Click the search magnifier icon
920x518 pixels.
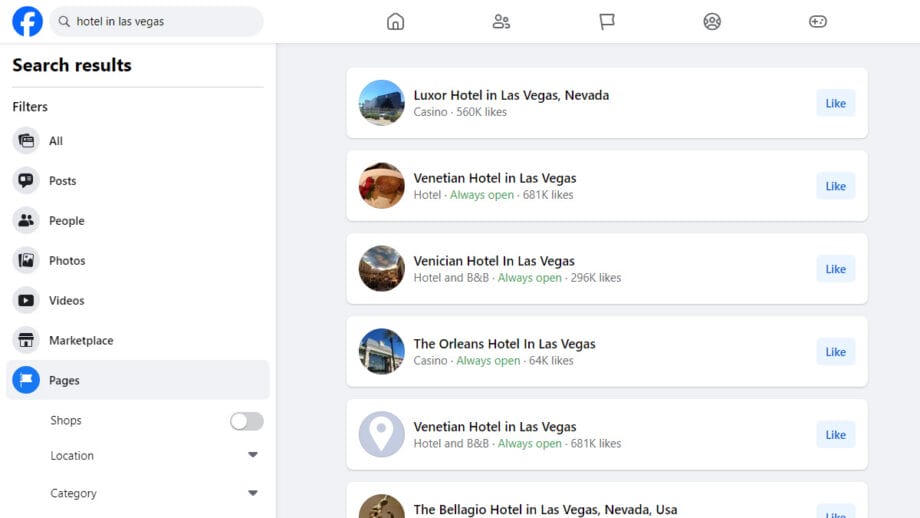point(64,22)
